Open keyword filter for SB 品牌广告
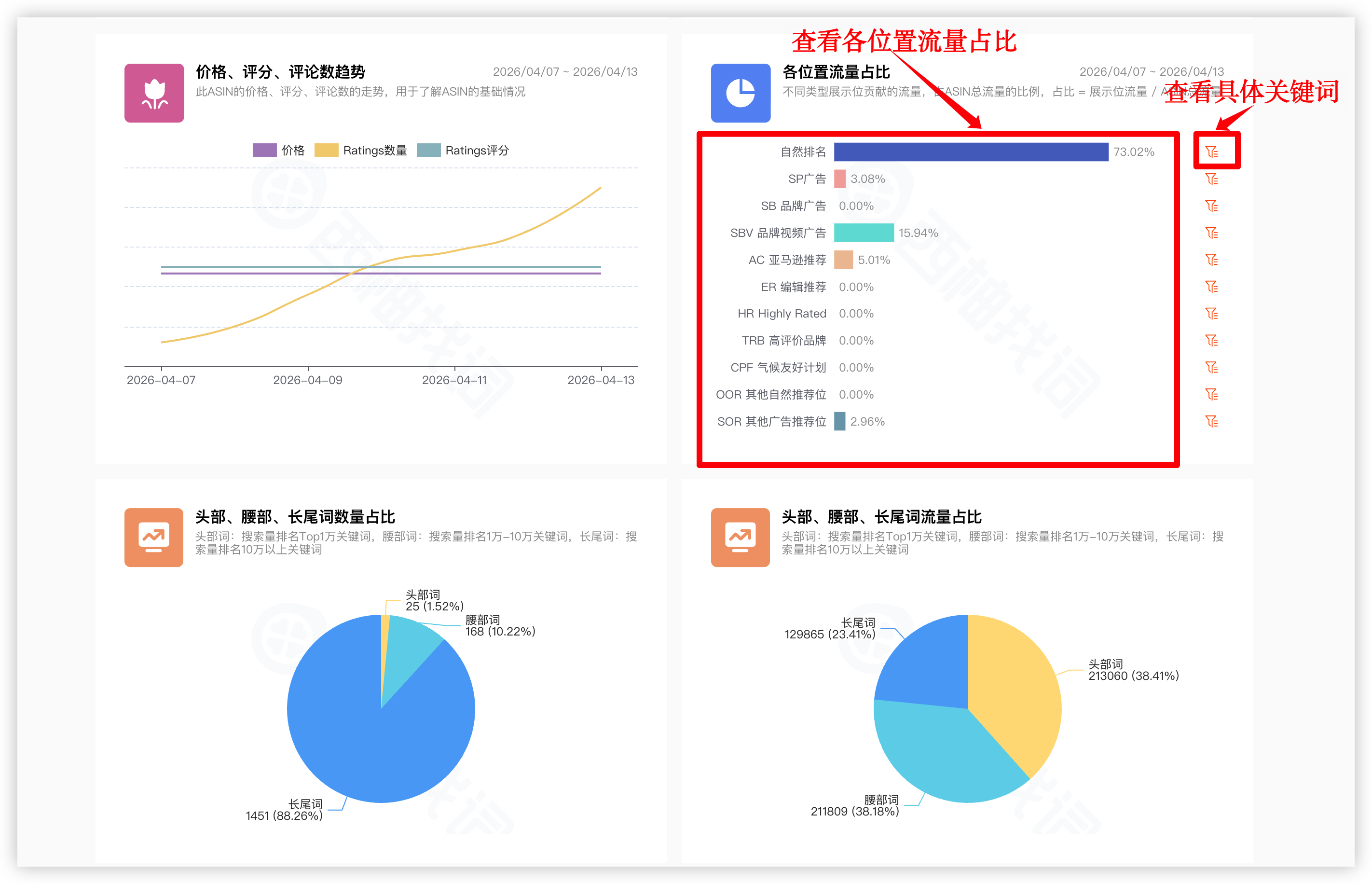1372x884 pixels. [x=1212, y=206]
